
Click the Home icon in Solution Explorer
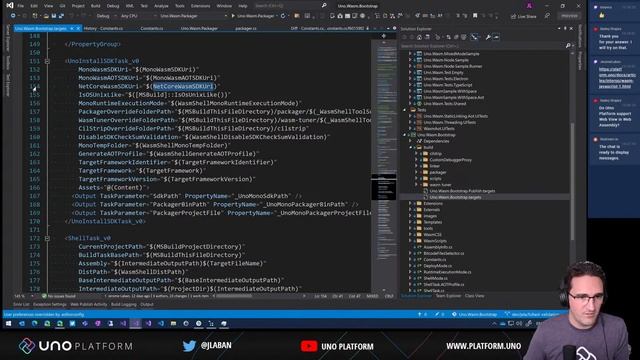tap(419, 37)
